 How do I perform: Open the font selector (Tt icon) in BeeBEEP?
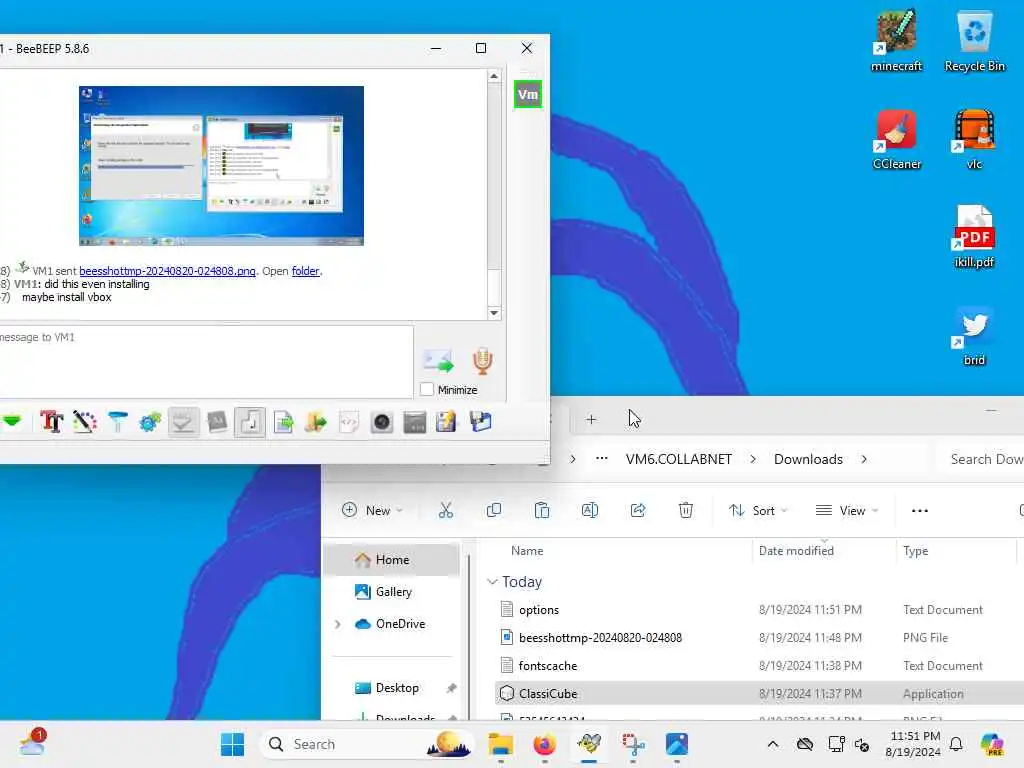point(52,422)
